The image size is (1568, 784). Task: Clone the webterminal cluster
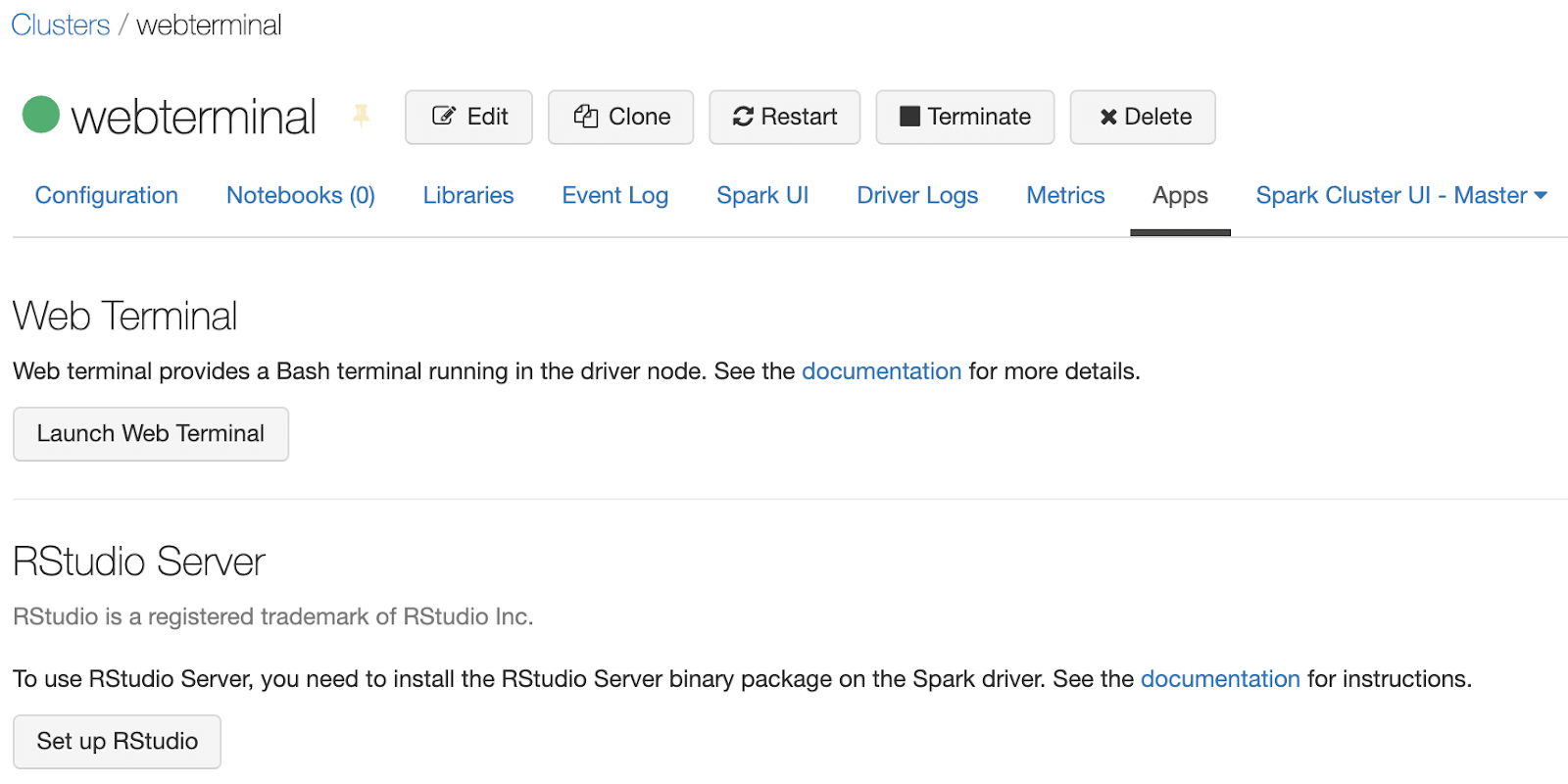(620, 118)
